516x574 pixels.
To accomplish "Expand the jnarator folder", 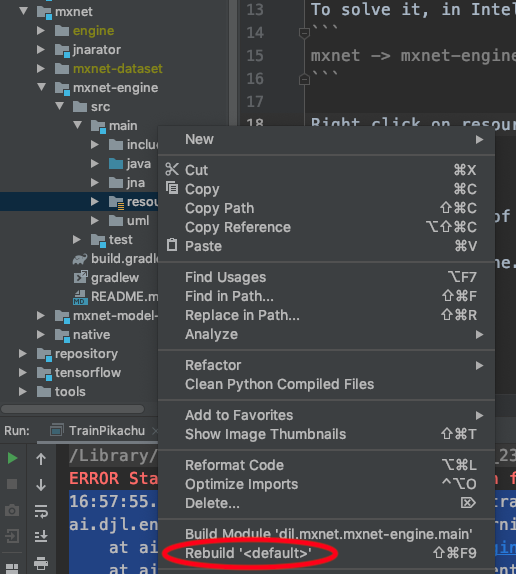I will pyautogui.click(x=41, y=49).
